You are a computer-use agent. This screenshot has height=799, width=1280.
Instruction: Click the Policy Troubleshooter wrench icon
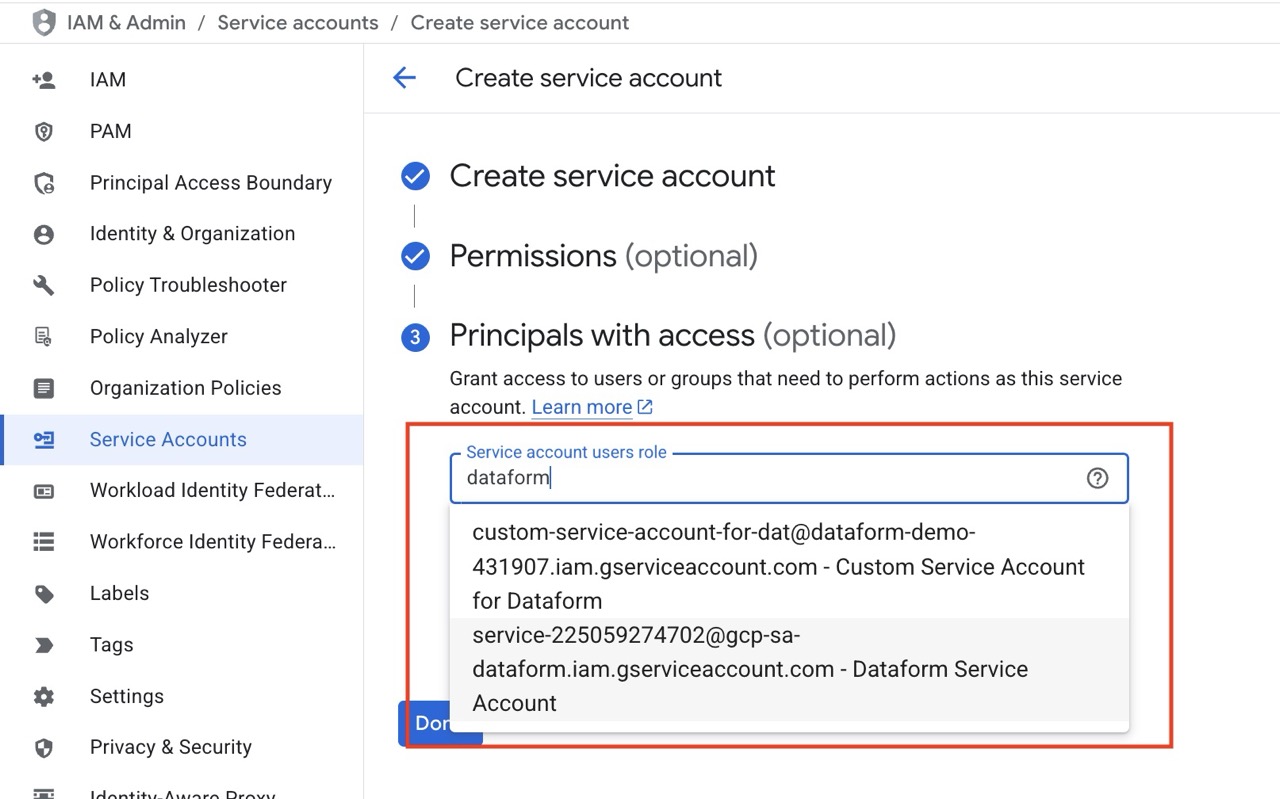[44, 285]
